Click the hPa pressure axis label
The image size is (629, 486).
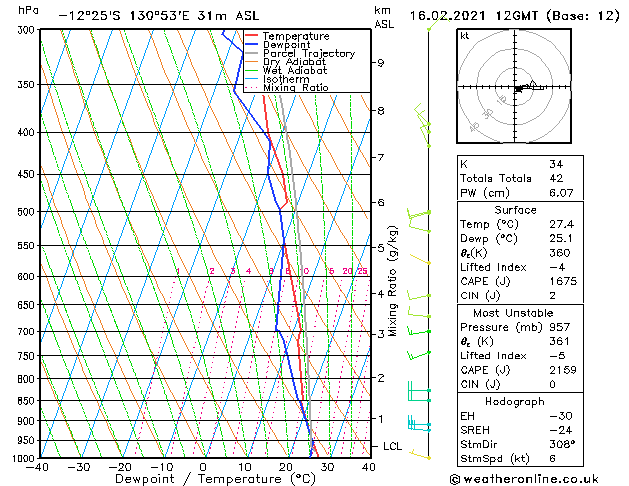pyautogui.click(x=28, y=10)
